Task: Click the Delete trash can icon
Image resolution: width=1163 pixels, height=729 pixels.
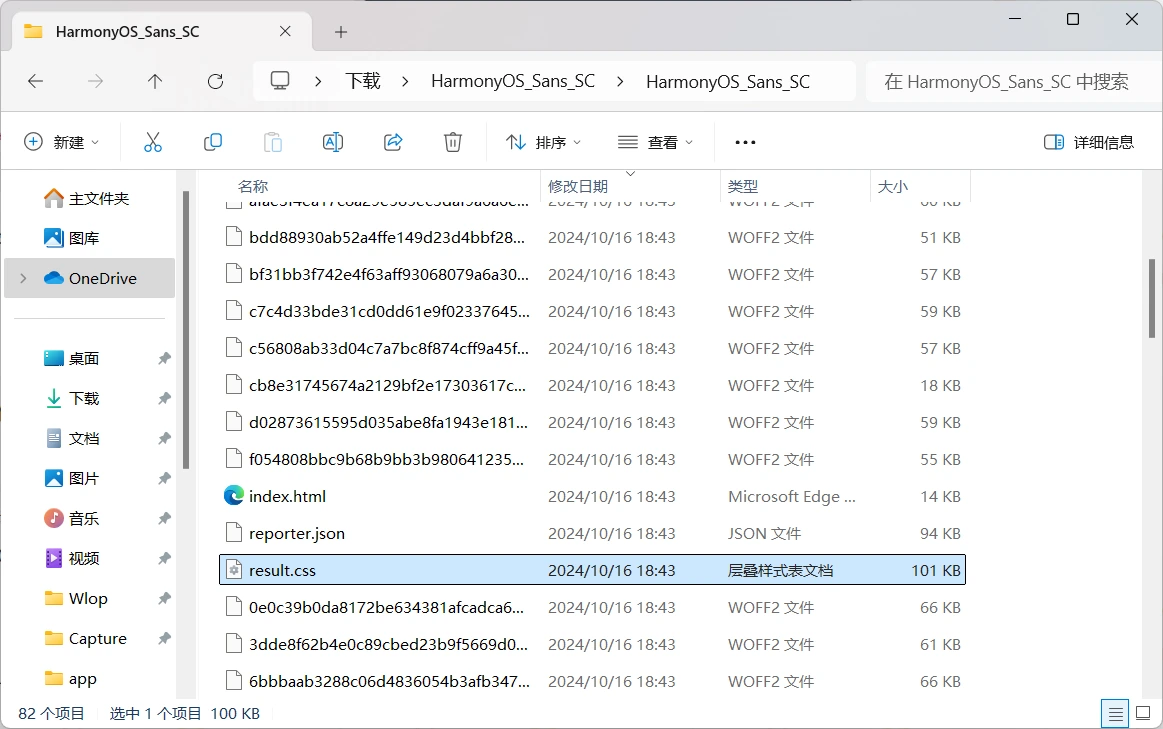Action: (x=453, y=142)
